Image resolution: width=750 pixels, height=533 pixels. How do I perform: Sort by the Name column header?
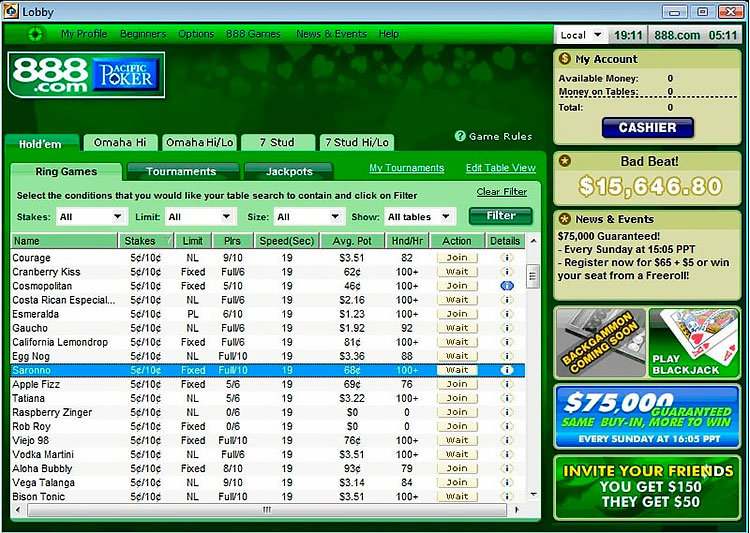click(x=64, y=241)
